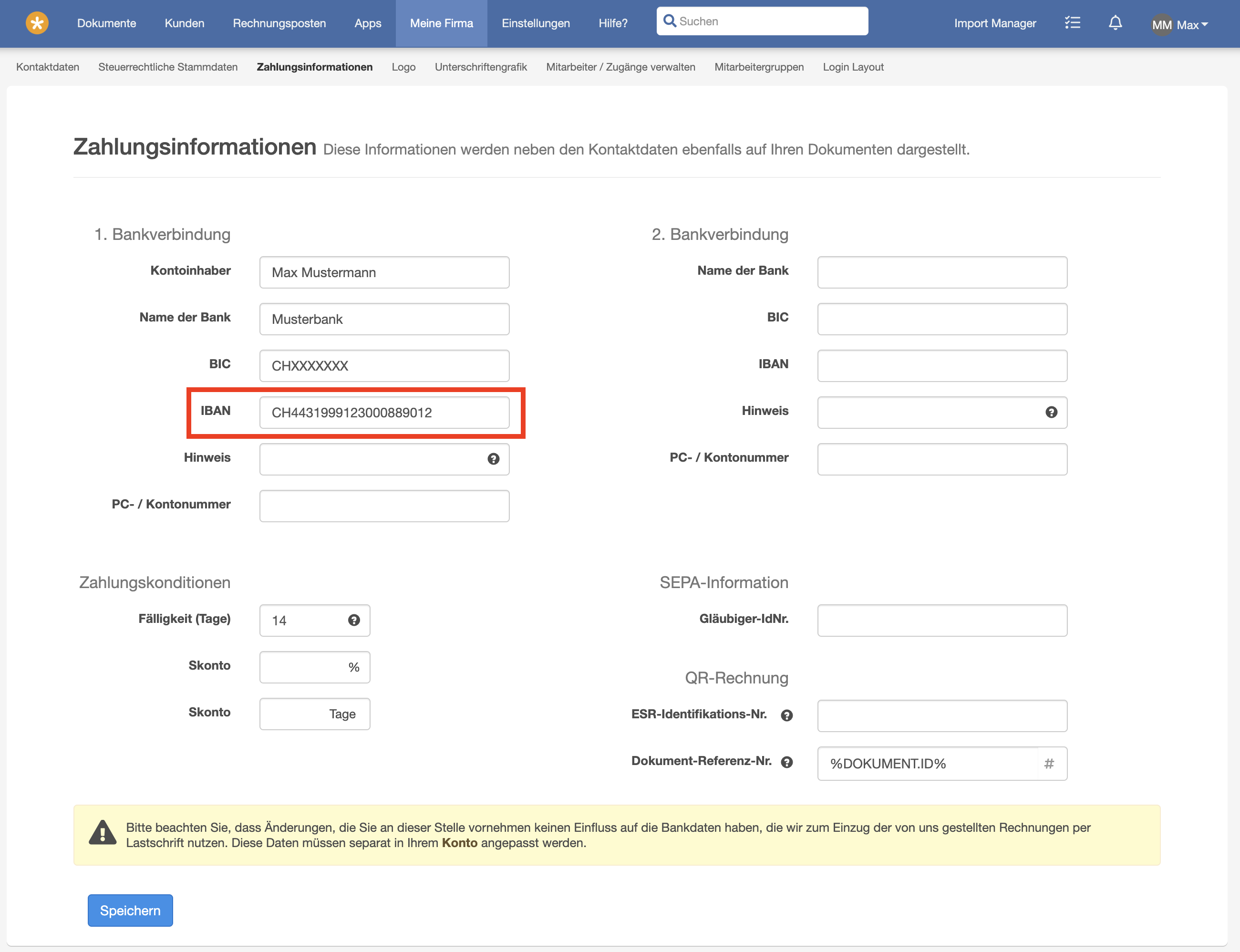Focus the second bank IBAN field

click(942, 366)
